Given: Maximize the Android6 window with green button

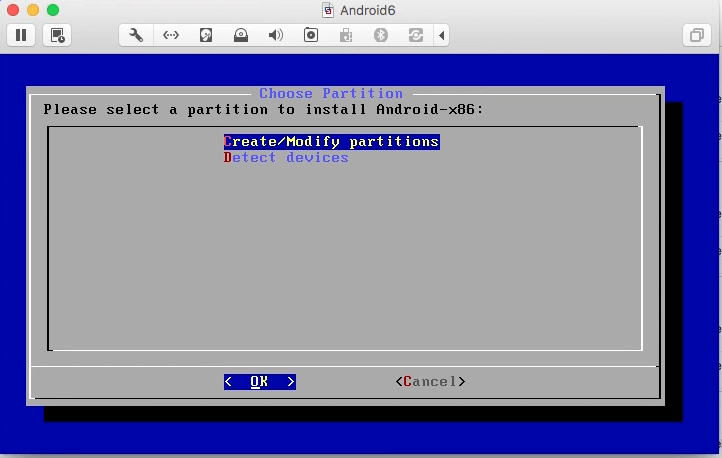Looking at the screenshot, I should [53, 10].
